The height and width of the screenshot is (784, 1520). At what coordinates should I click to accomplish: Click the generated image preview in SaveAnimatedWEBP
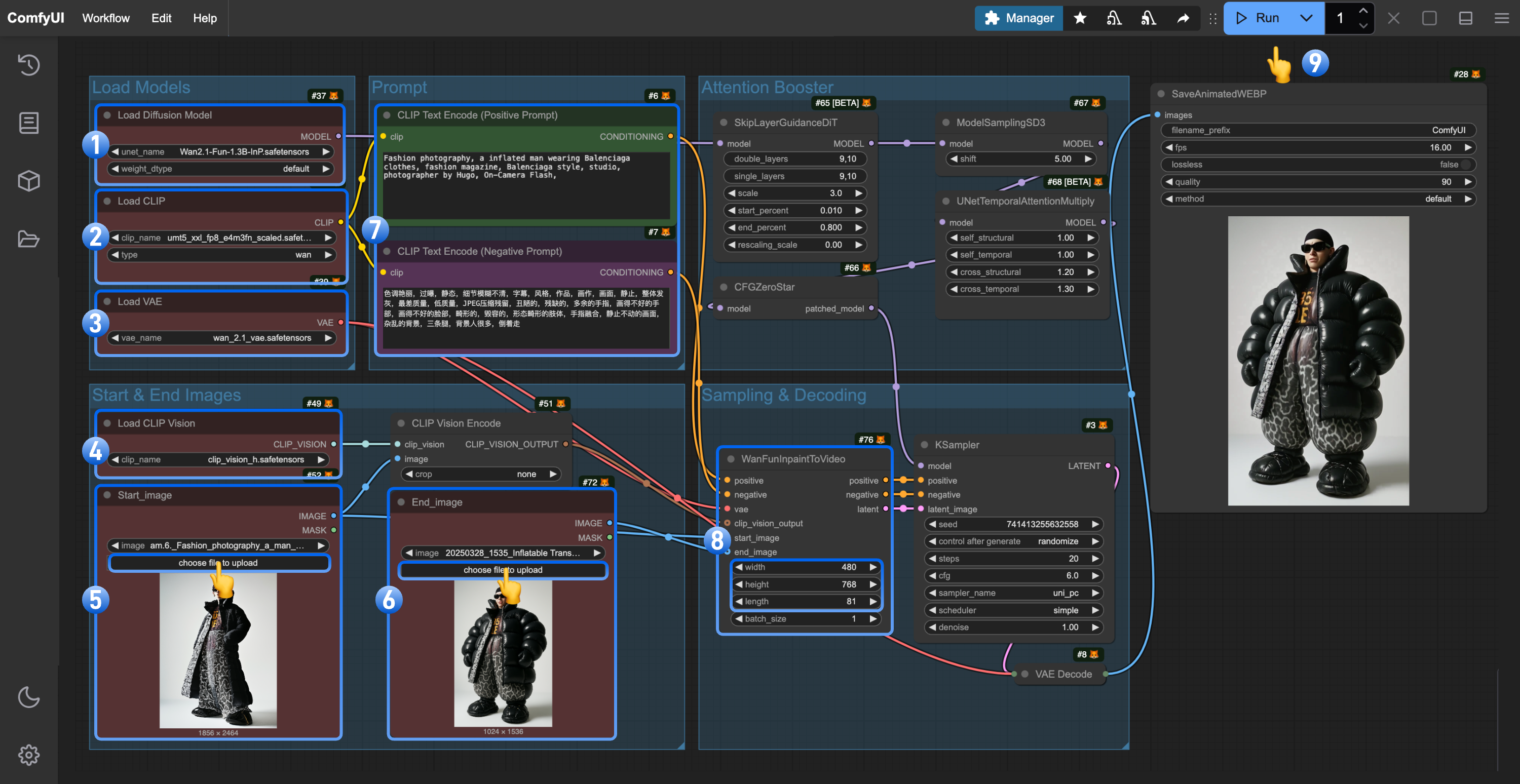[x=1318, y=362]
